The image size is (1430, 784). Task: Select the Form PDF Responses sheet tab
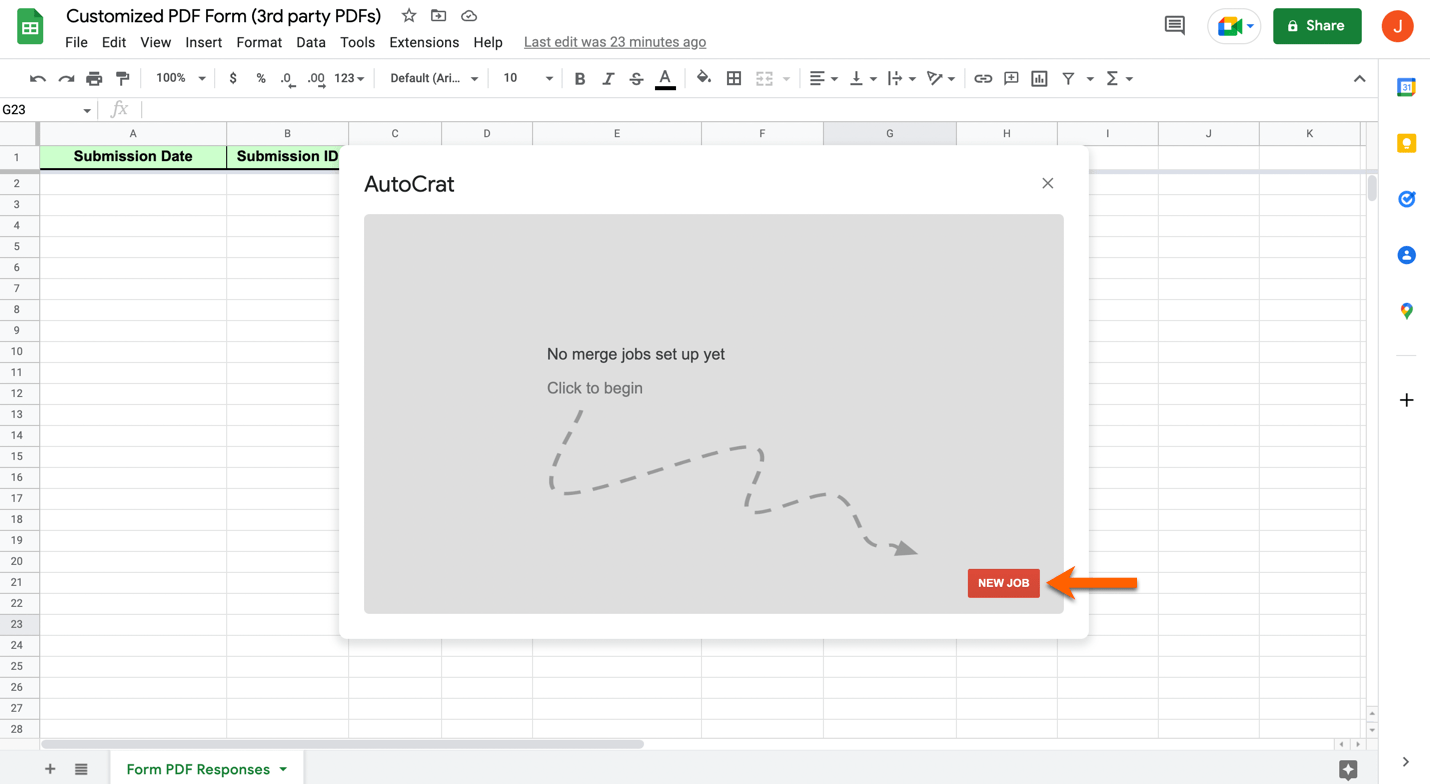point(206,769)
